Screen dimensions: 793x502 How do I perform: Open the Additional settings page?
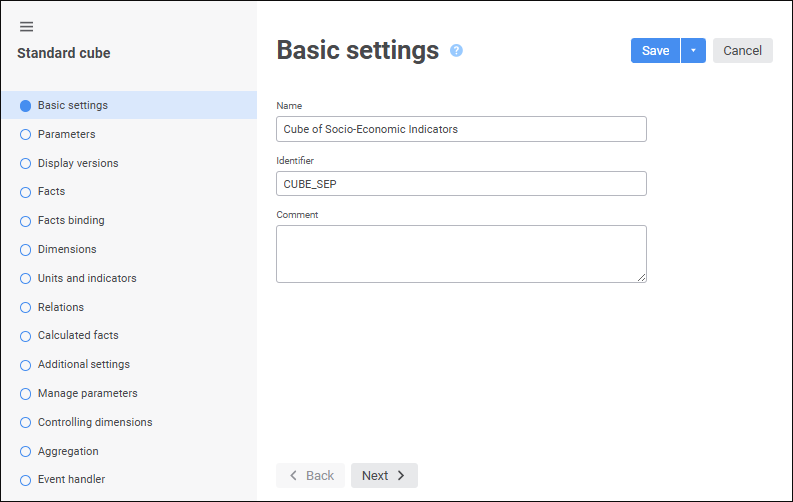point(84,364)
